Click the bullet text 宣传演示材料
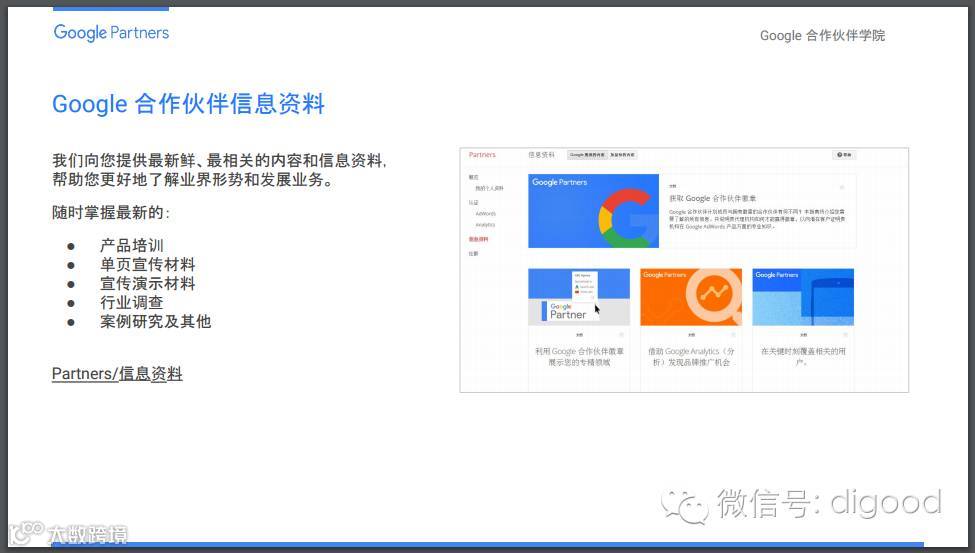The height and width of the screenshot is (553, 975). point(148,284)
